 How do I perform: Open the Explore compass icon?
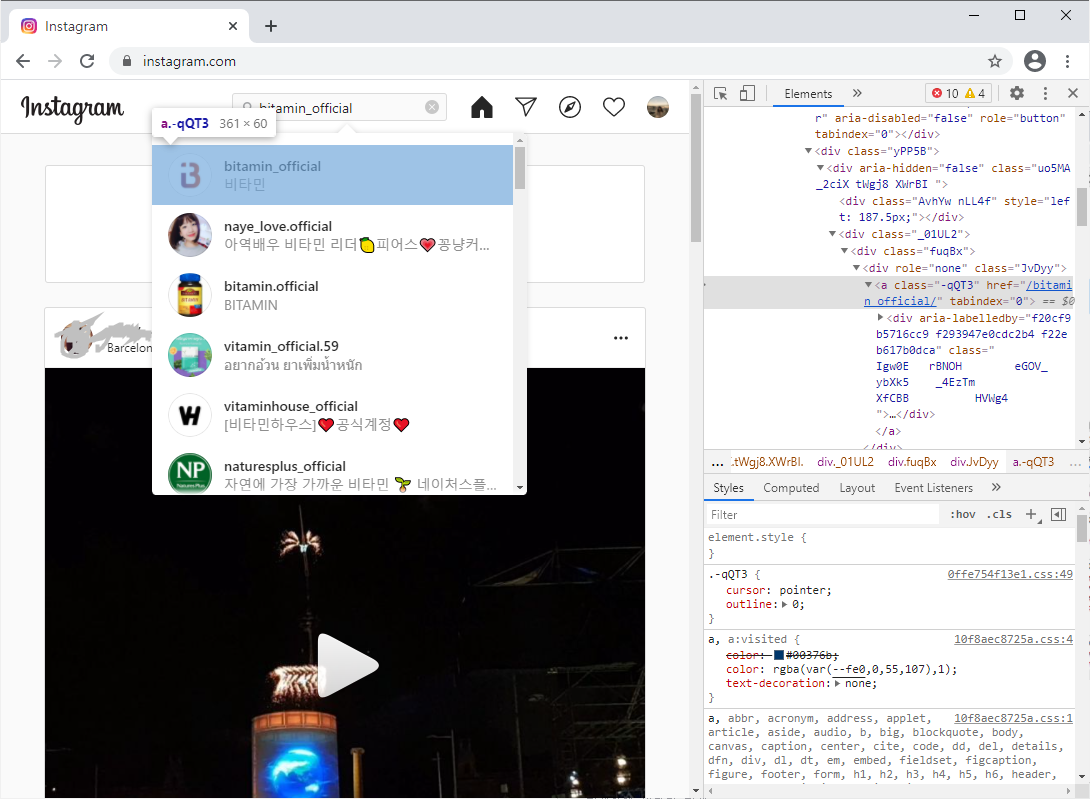[570, 107]
